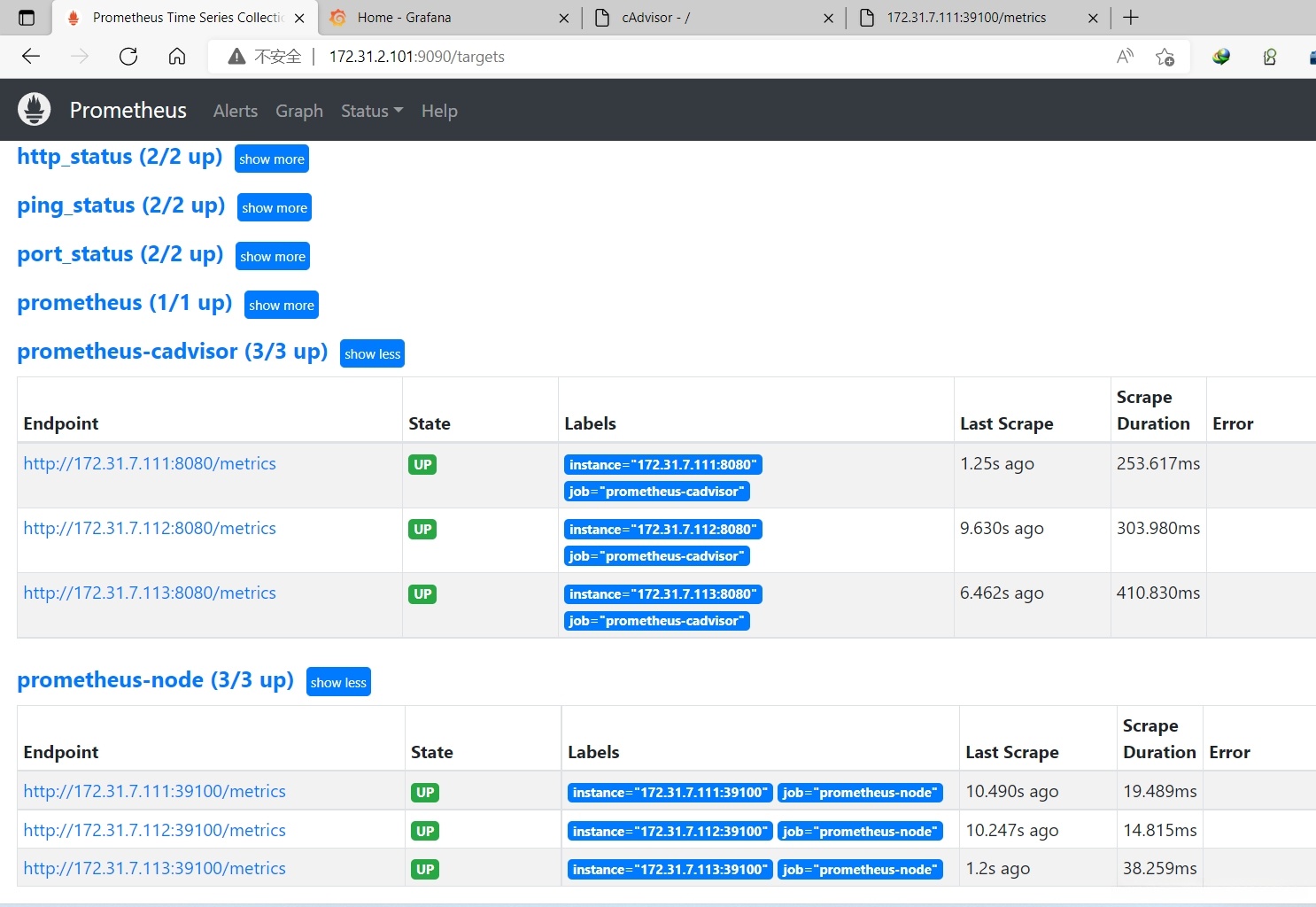Open the Help page in navbar
This screenshot has height=907, width=1316.
(439, 111)
